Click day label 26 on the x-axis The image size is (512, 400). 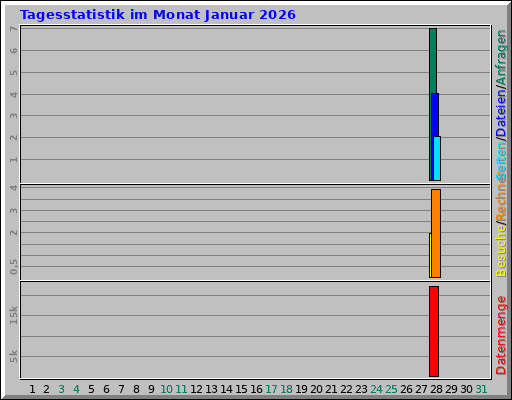point(406,389)
